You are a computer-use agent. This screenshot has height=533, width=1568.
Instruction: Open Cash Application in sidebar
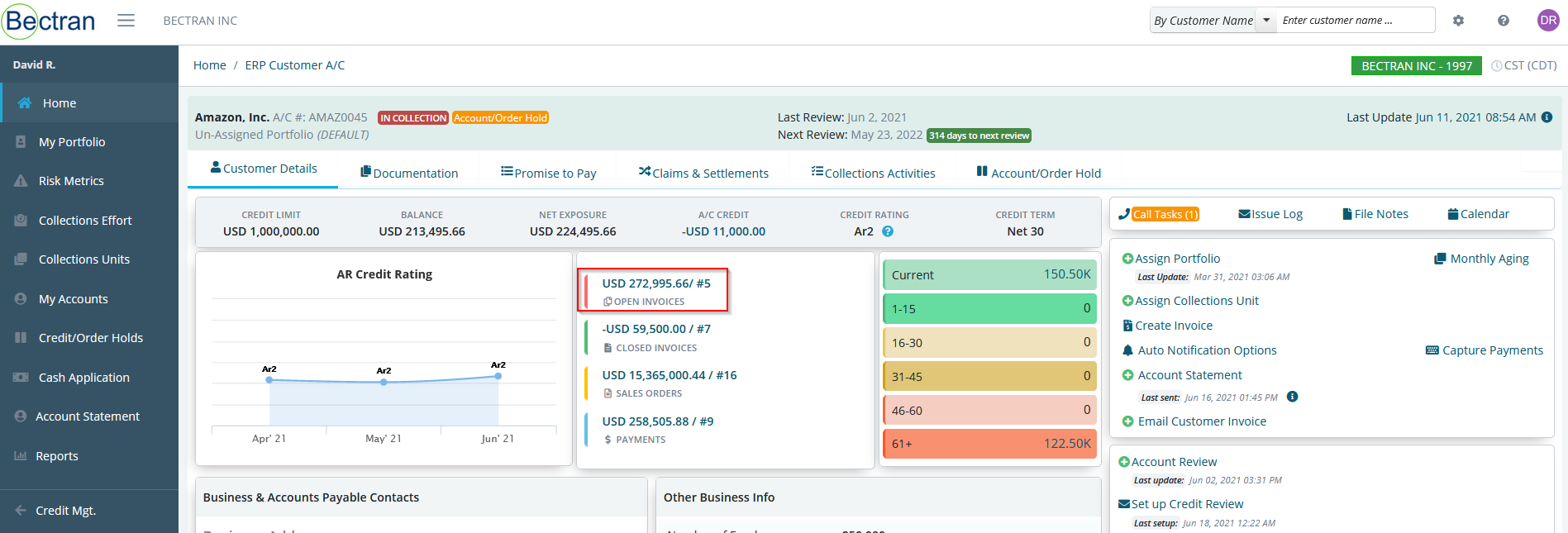point(89,378)
